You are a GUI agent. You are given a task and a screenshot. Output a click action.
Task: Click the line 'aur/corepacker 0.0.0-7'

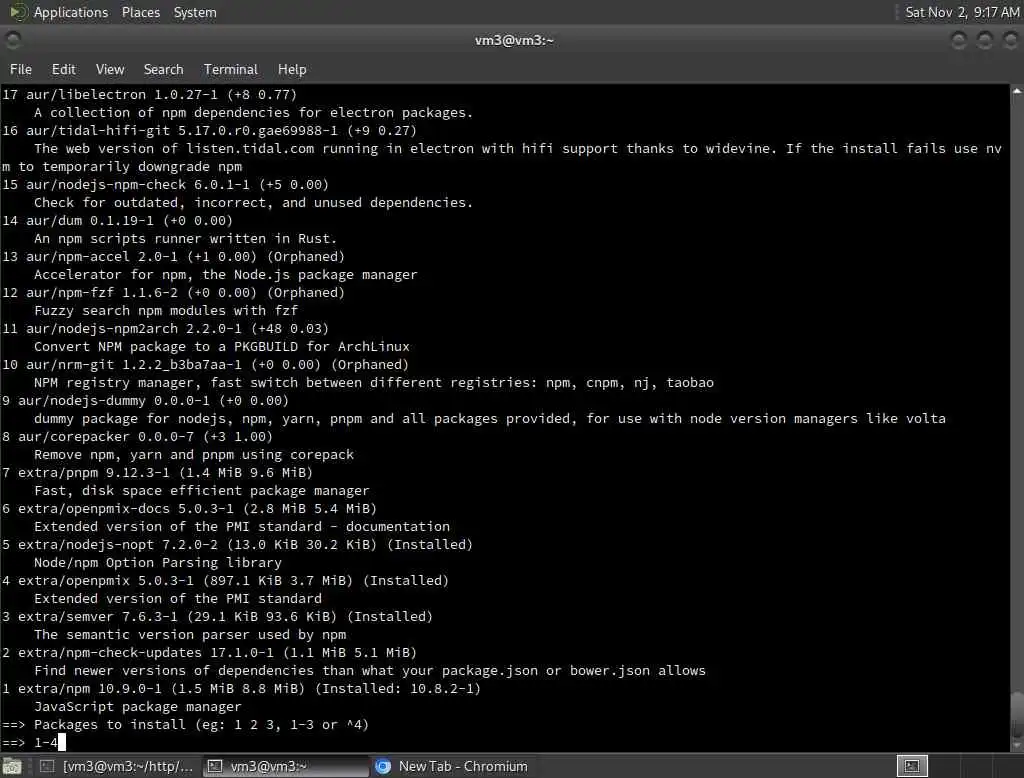pos(137,436)
